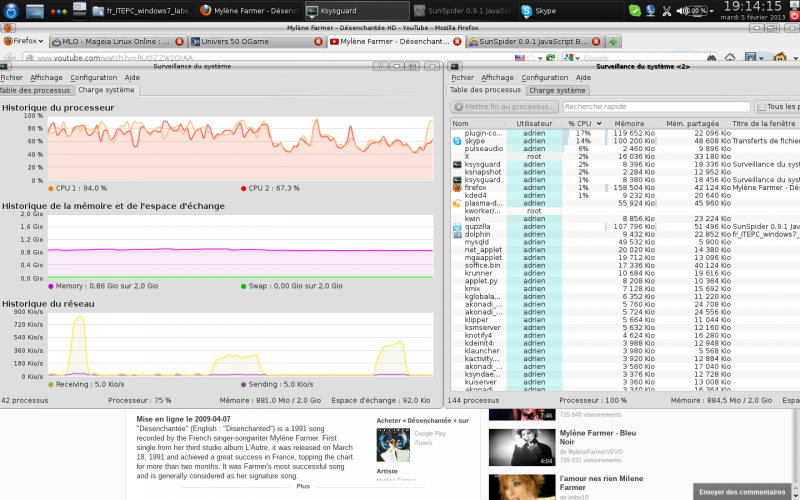Open the Mageia application launcher menu
The image size is (800, 500).
click(x=11, y=10)
